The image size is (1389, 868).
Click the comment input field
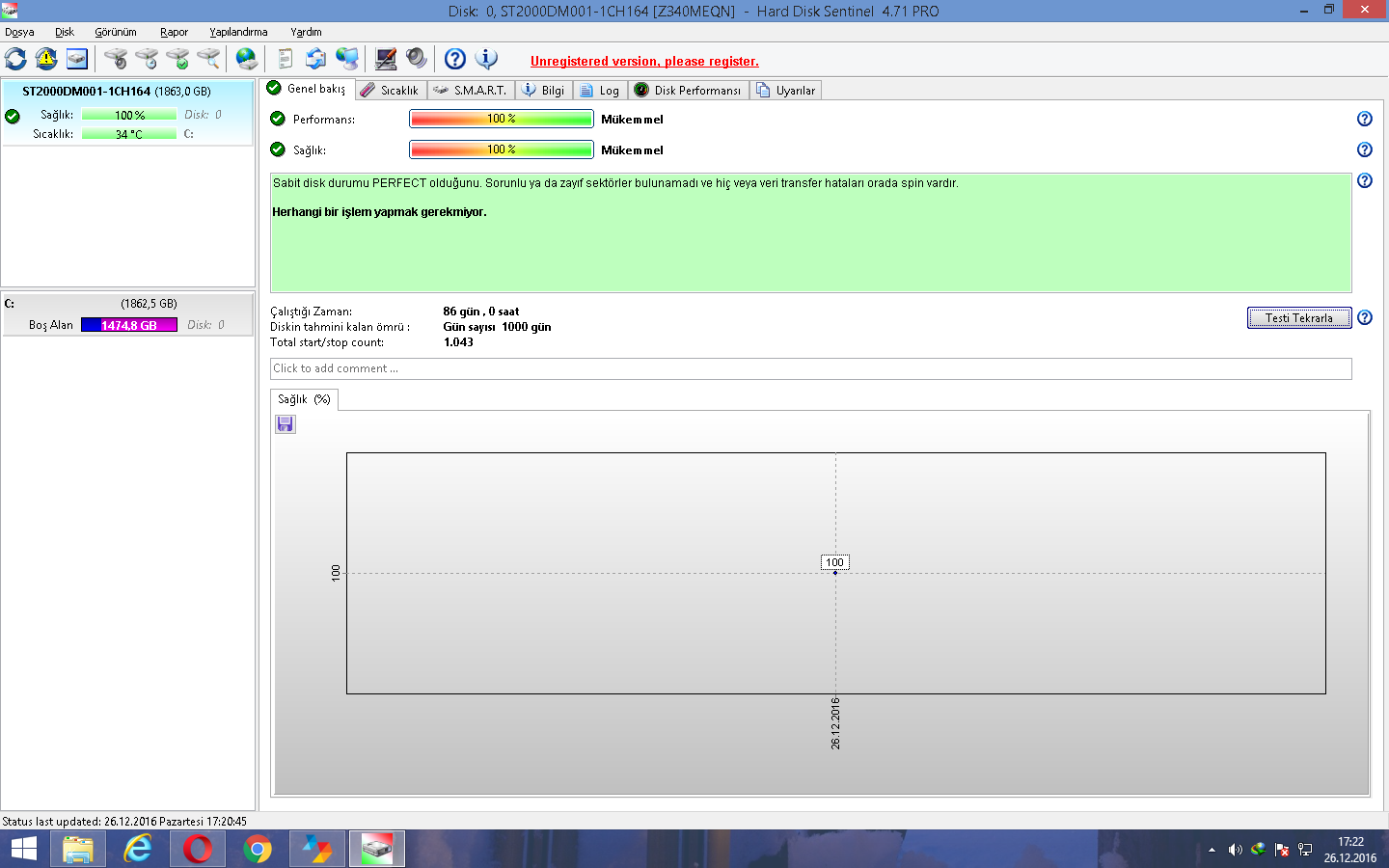point(810,368)
